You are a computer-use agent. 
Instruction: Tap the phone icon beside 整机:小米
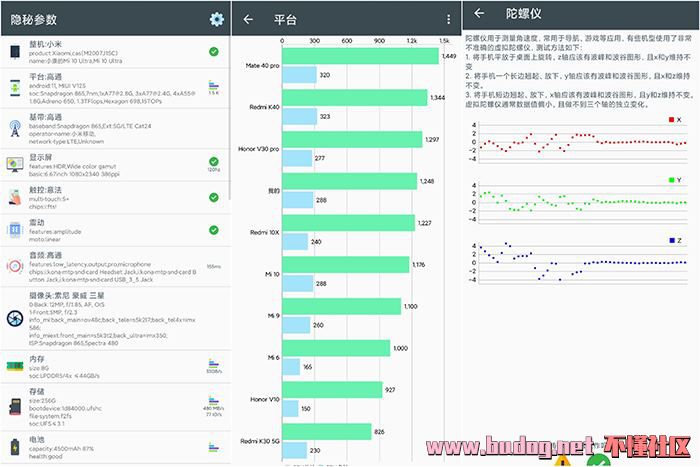[x=15, y=52]
